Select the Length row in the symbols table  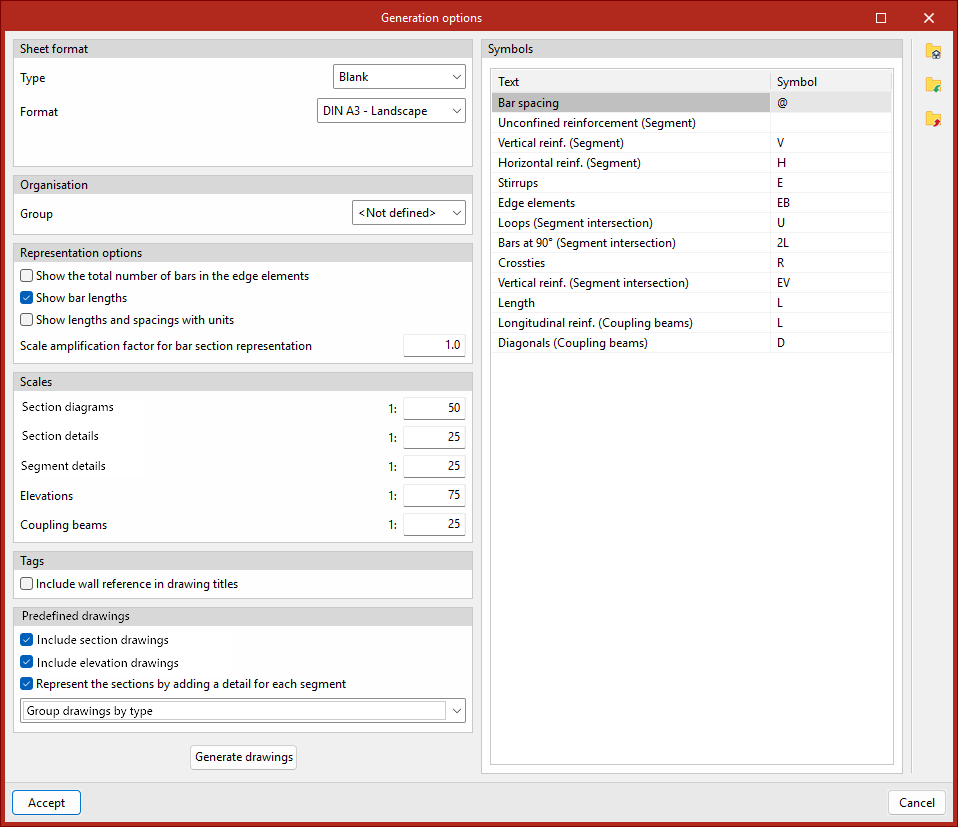click(692, 303)
